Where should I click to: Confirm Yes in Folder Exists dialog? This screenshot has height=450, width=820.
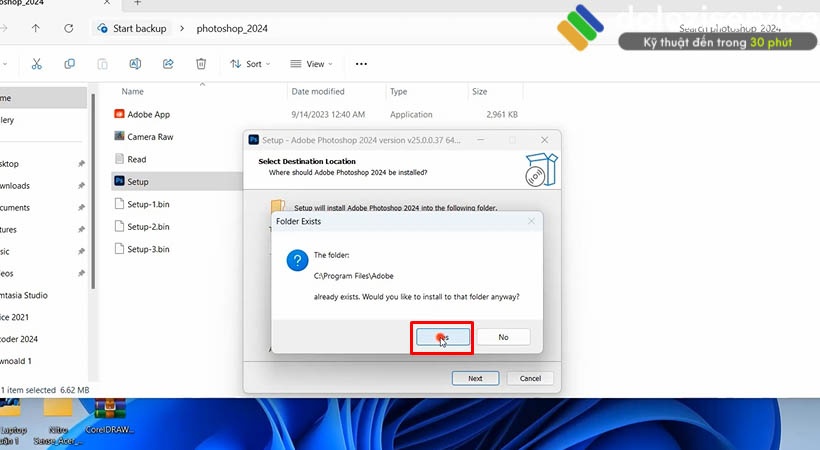coord(443,338)
